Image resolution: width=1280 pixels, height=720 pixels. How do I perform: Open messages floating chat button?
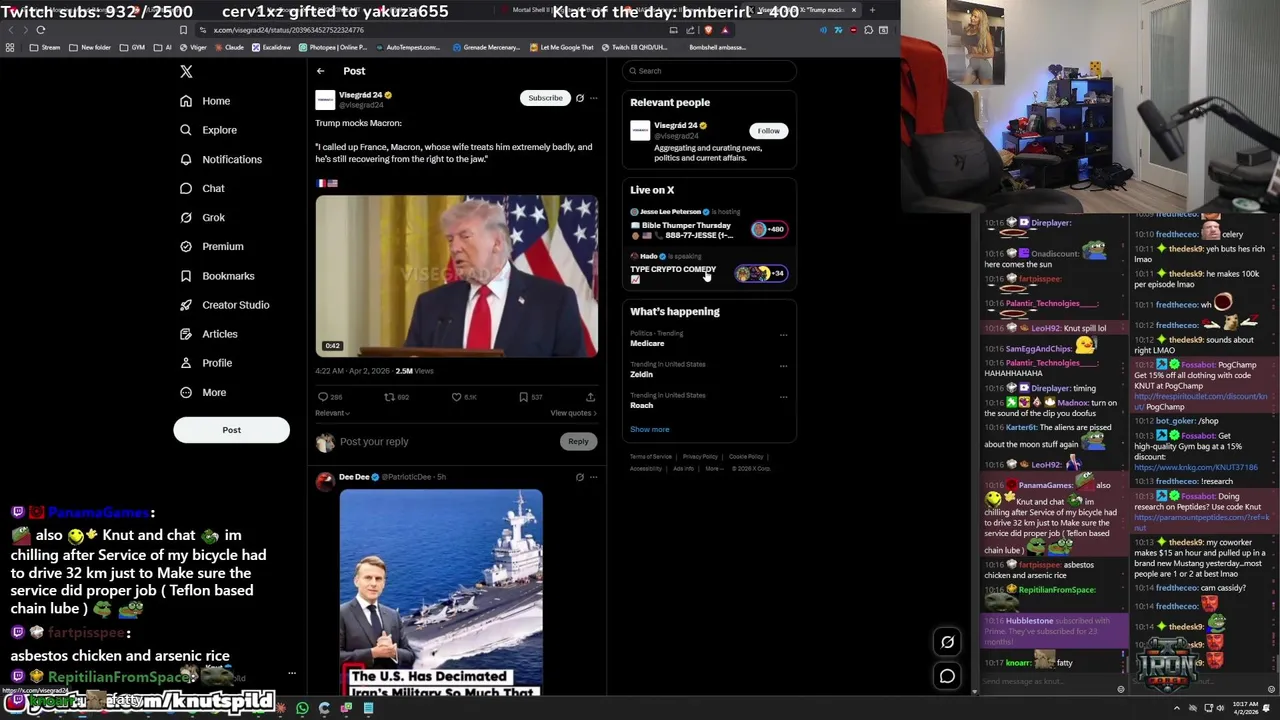(947, 677)
